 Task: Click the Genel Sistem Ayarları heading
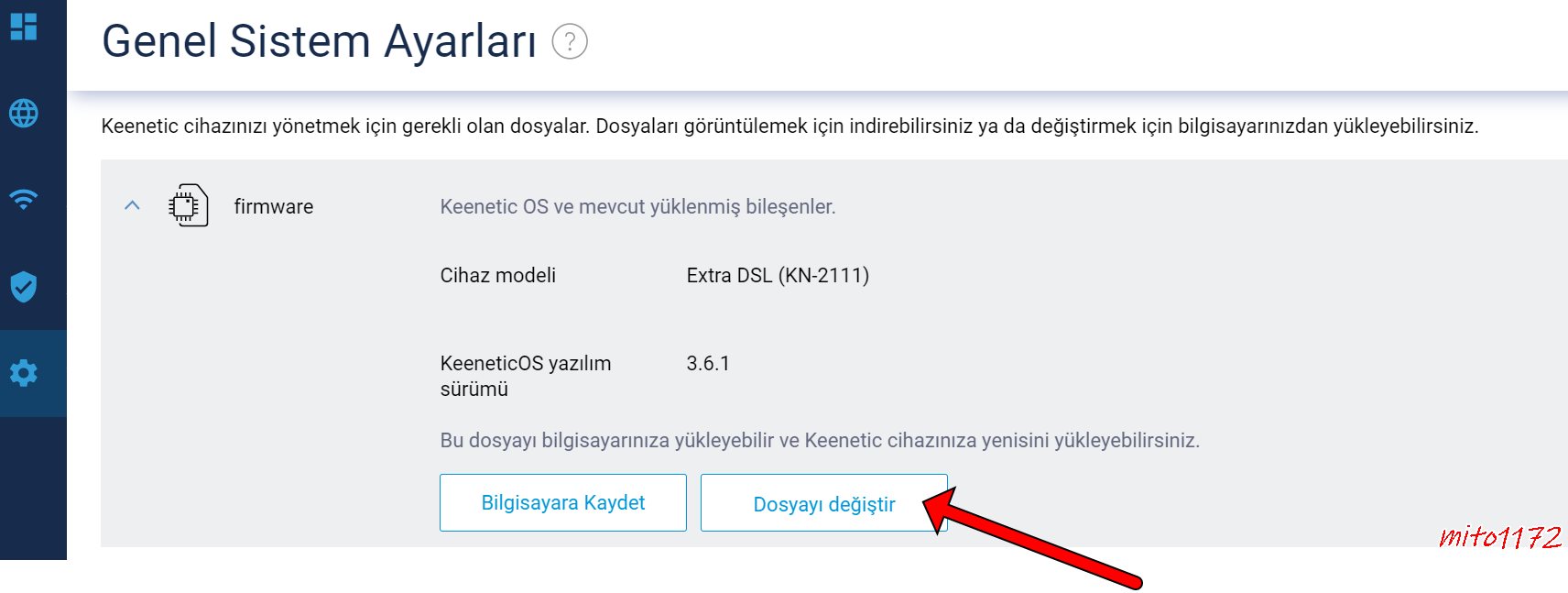pyautogui.click(x=319, y=41)
